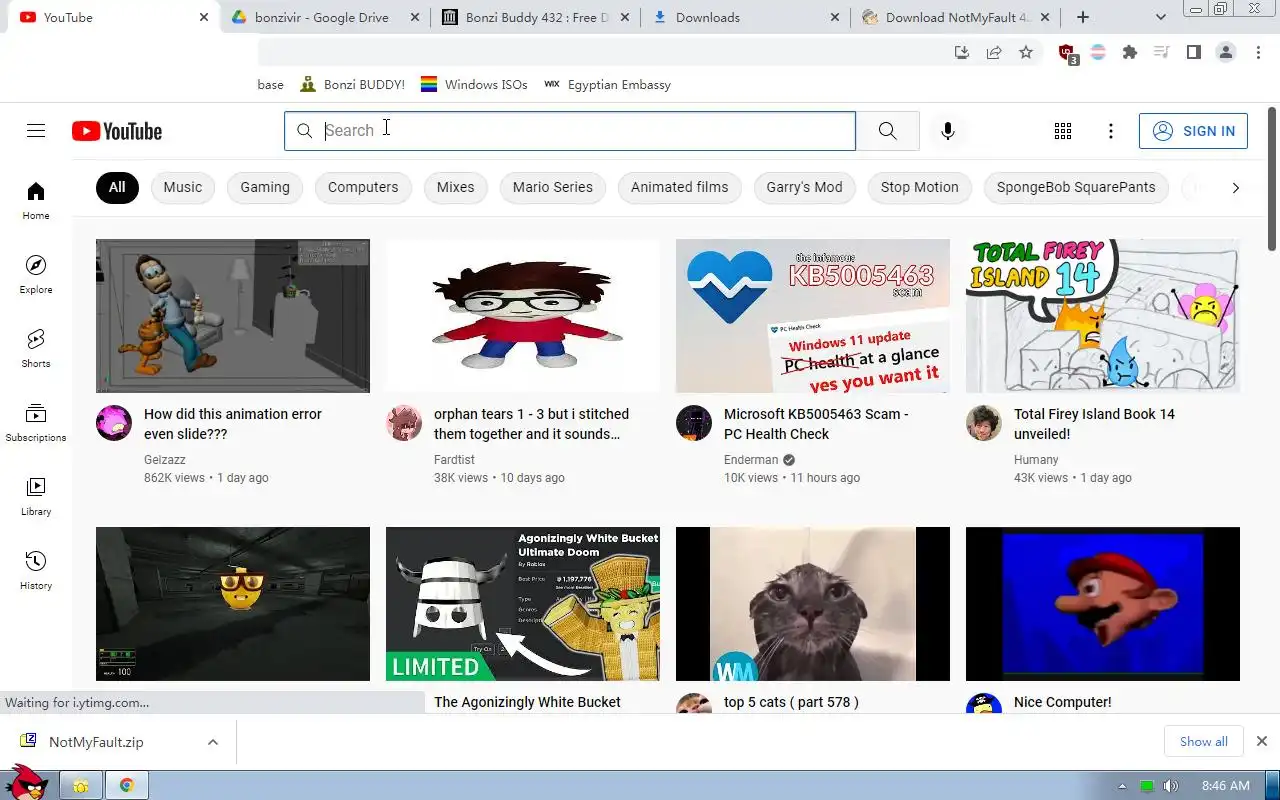Viewport: 1280px width, 800px height.
Task: Open media controls icon in toolbar
Action: coord(1162,52)
